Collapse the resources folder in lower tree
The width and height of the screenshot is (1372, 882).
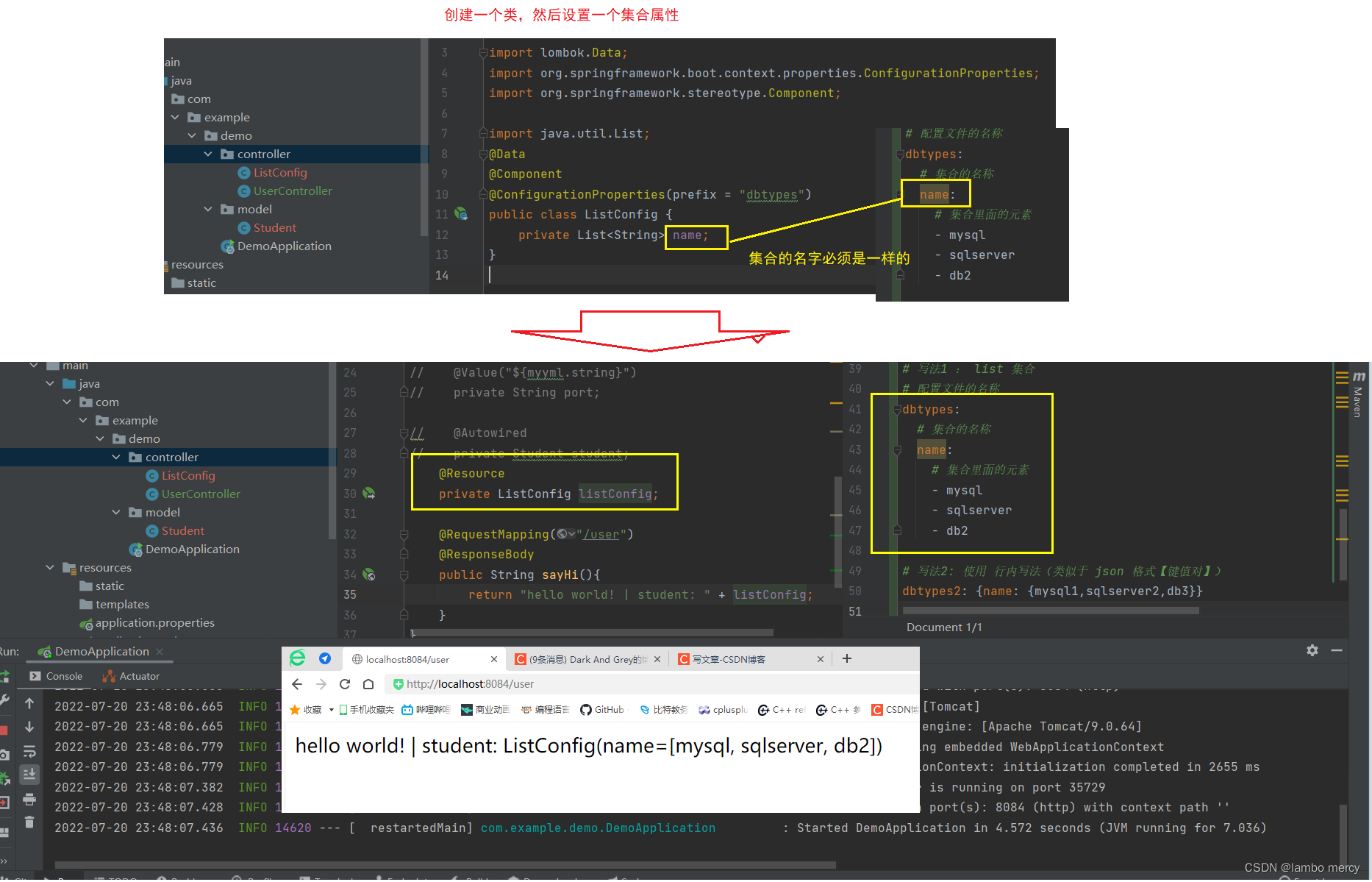point(50,568)
